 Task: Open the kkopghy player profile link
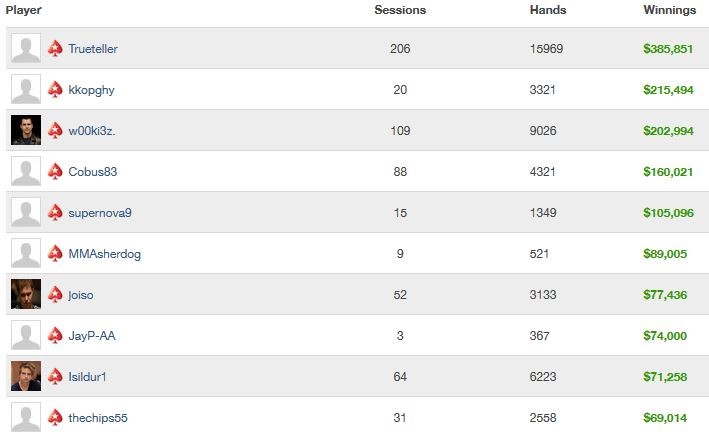tap(91, 90)
